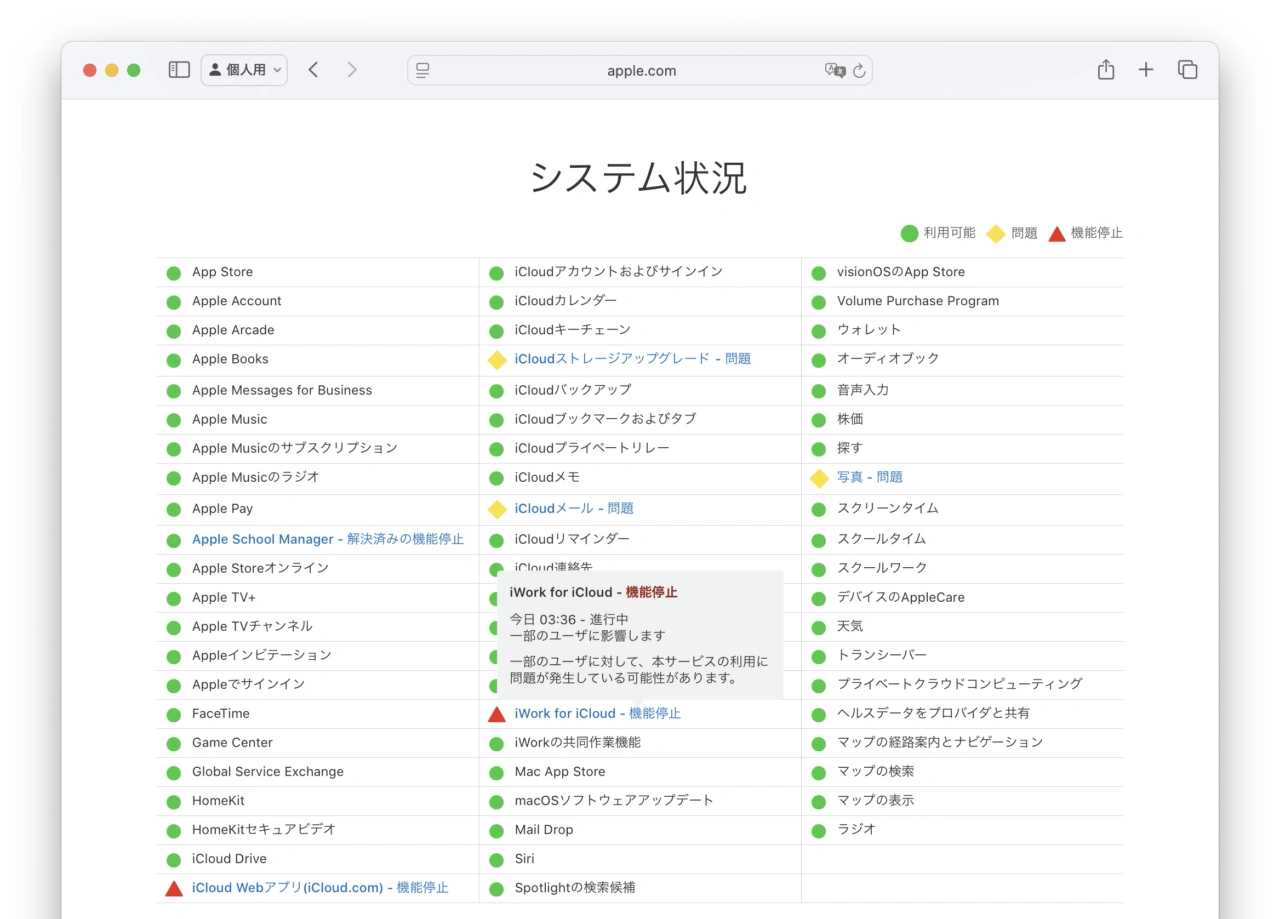This screenshot has width=1280, height=919.
Task: Open the 写真 - 問題 link
Action: coord(869,478)
